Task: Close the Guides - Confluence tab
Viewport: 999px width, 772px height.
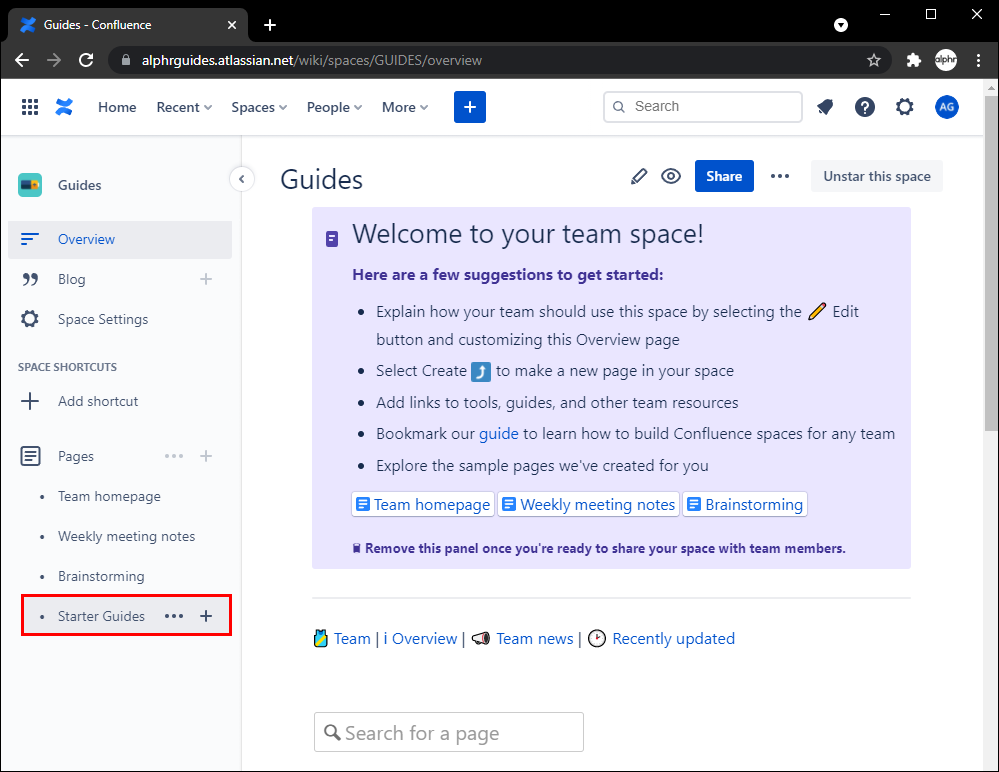Action: [232, 25]
